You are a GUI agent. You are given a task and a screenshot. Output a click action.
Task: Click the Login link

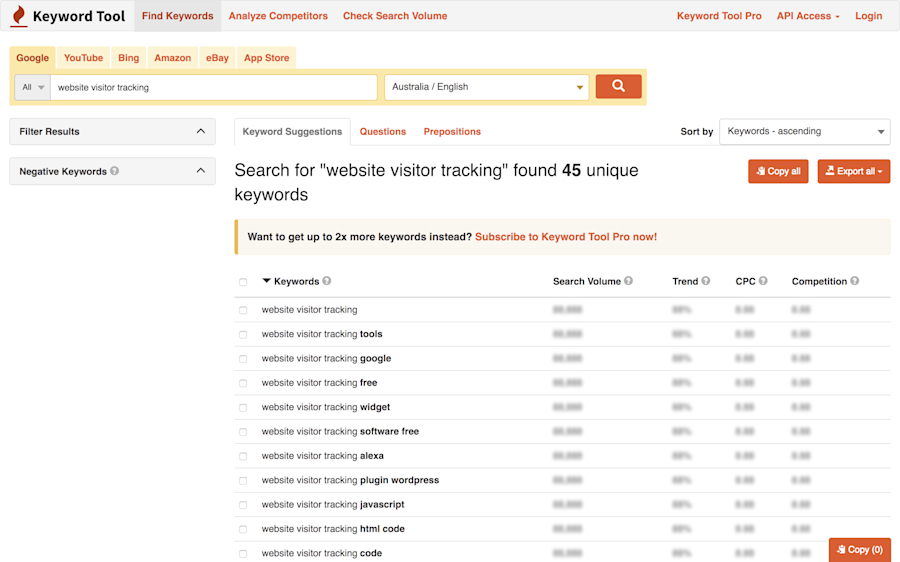pos(868,16)
